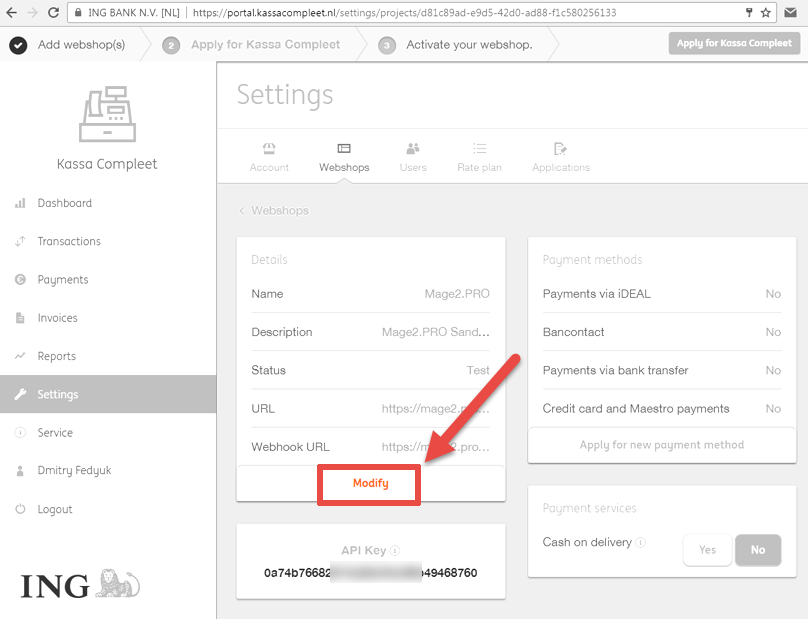Viewport: 808px width, 619px height.
Task: Click the Bancontact payment method label
Action: [x=574, y=332]
